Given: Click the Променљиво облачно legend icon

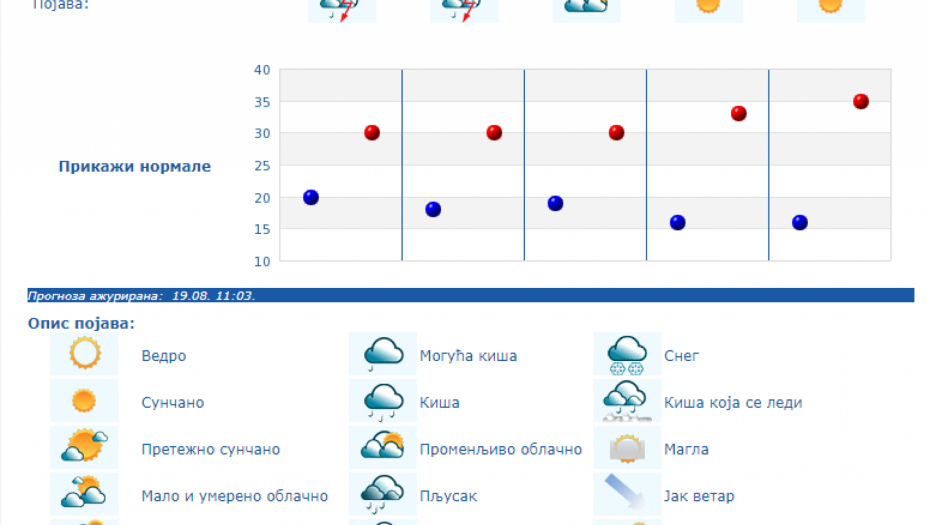Looking at the screenshot, I should (x=382, y=448).
